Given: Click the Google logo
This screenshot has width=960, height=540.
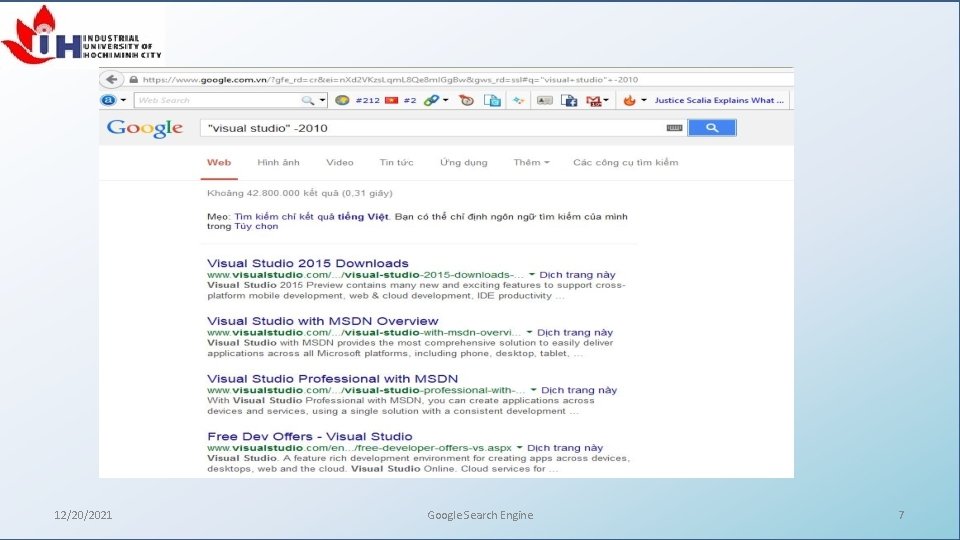Looking at the screenshot, I should (144, 128).
